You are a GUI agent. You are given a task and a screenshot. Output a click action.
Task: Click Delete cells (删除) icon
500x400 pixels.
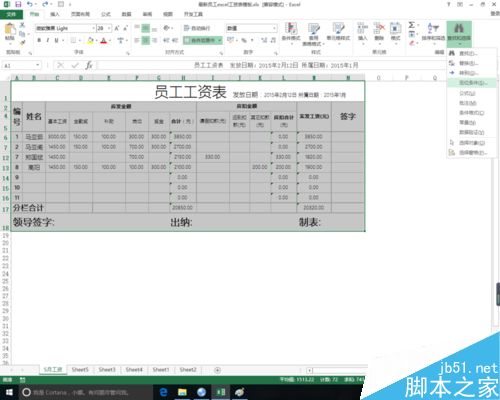coord(379,32)
